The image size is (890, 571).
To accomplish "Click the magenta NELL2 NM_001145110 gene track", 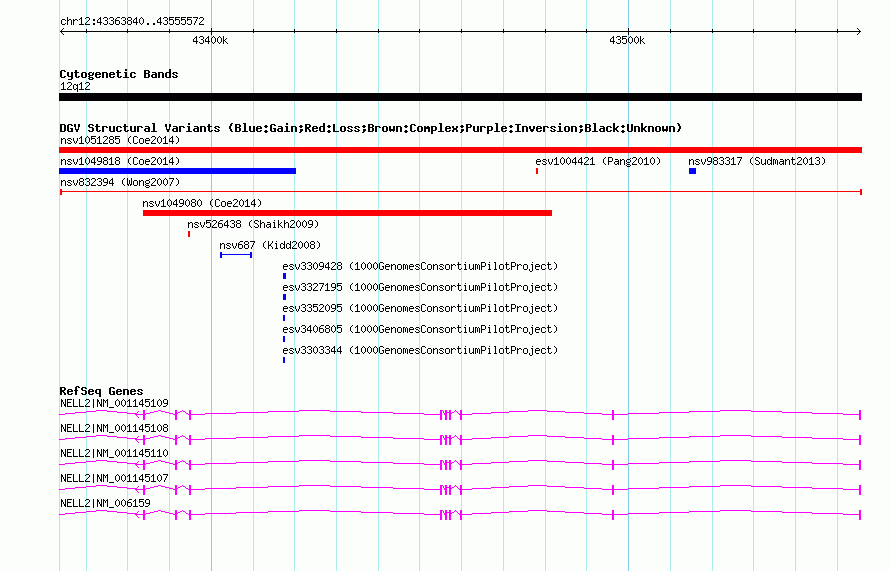I will (460, 465).
